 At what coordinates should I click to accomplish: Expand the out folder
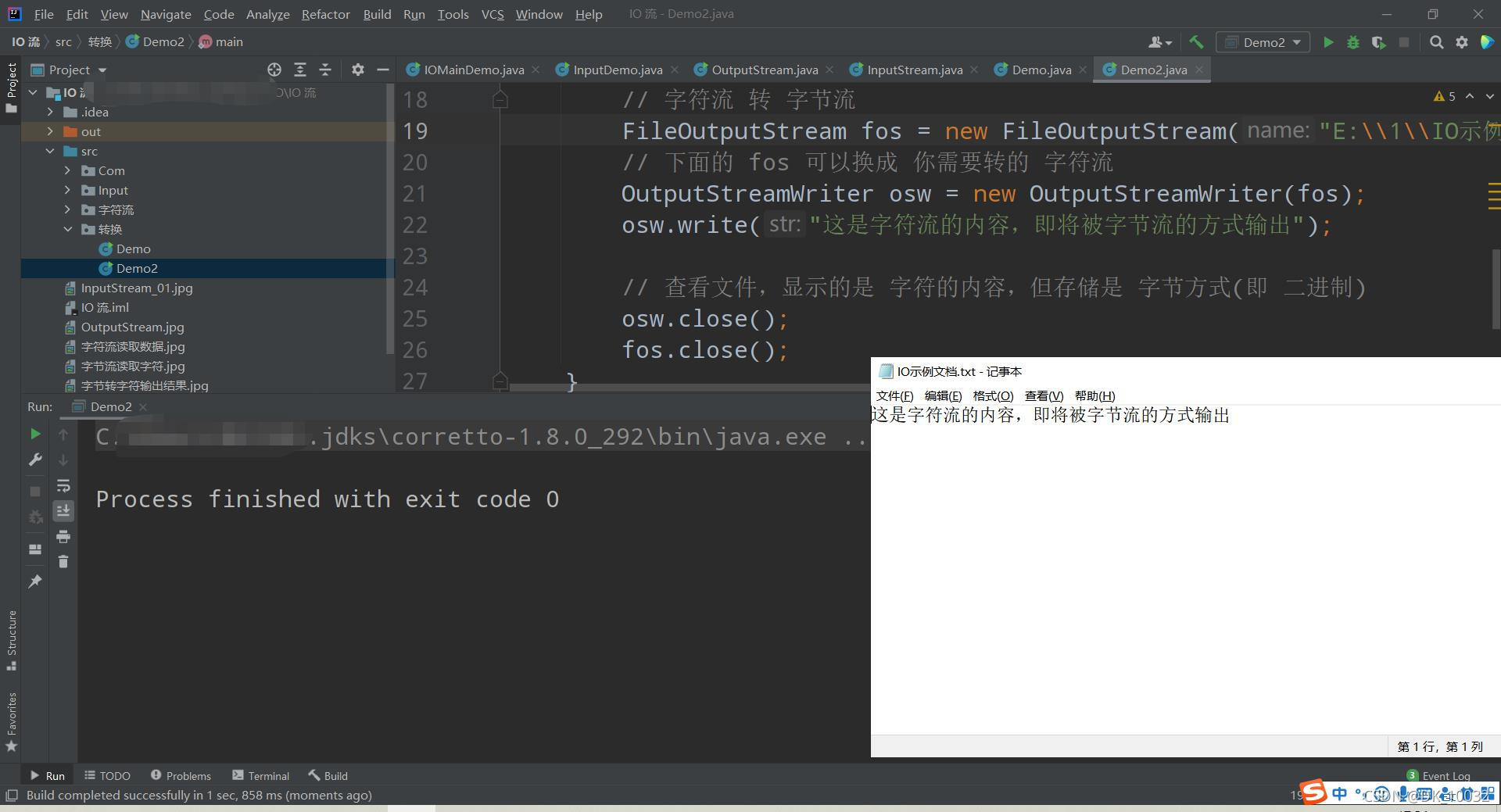(51, 131)
